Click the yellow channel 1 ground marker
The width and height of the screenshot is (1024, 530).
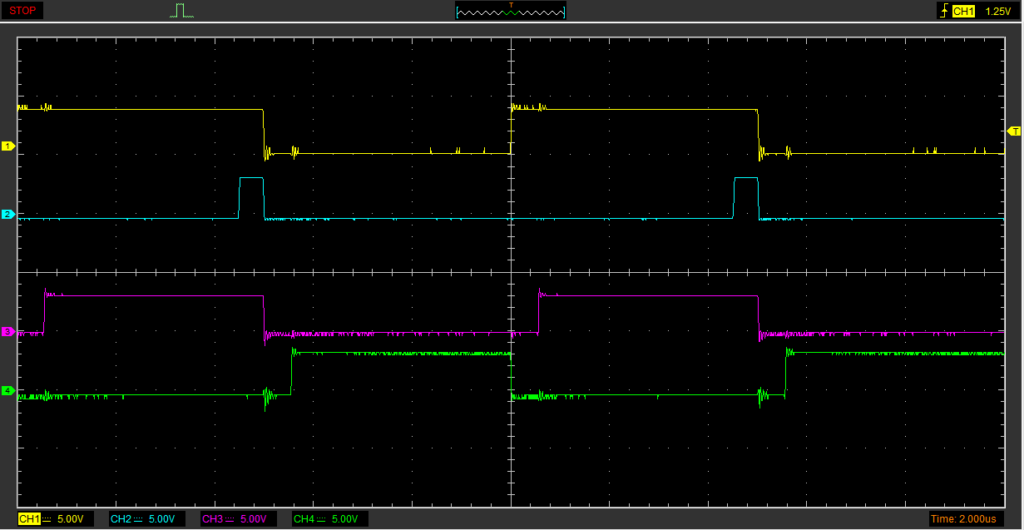8,146
